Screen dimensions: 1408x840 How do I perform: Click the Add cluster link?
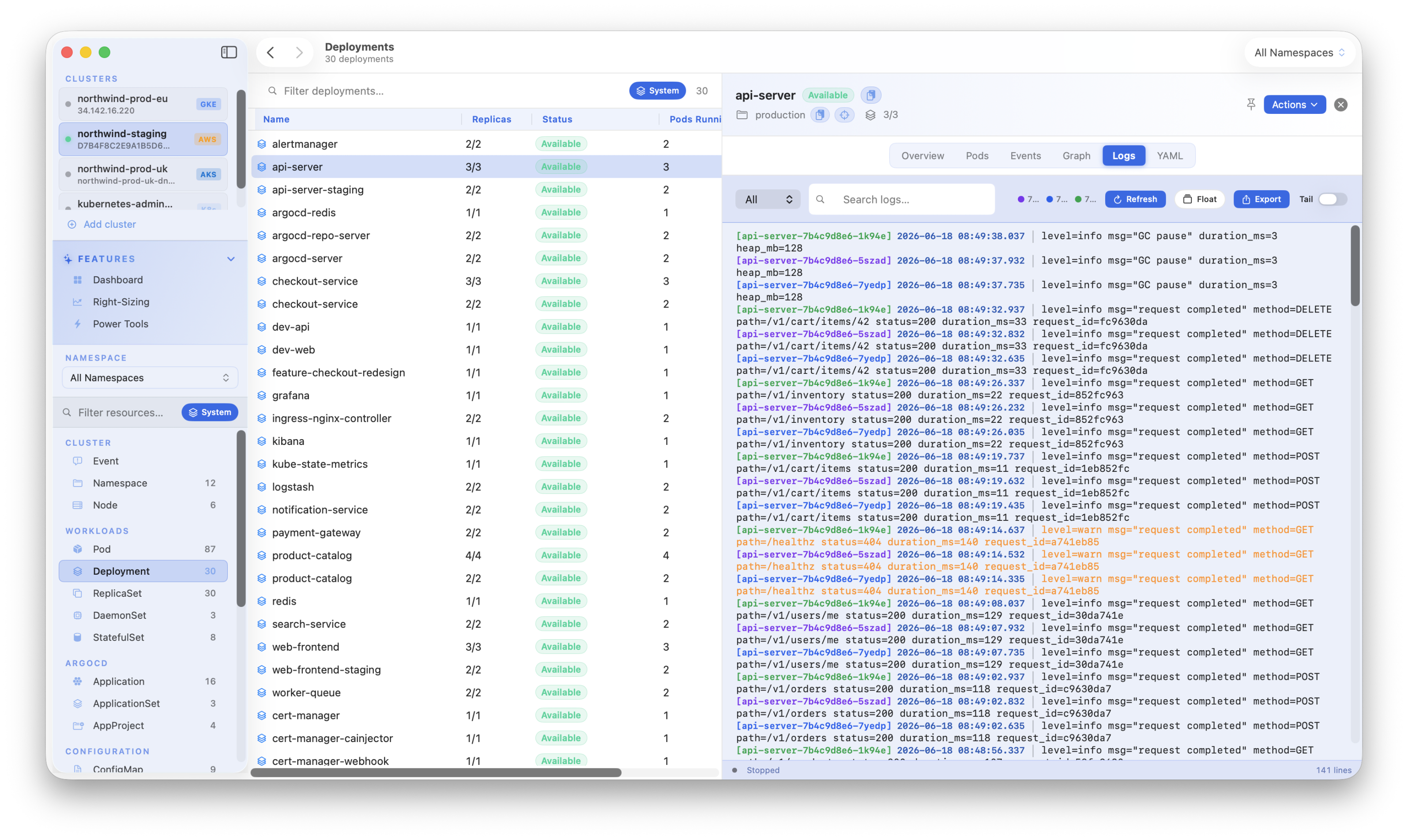click(x=109, y=224)
